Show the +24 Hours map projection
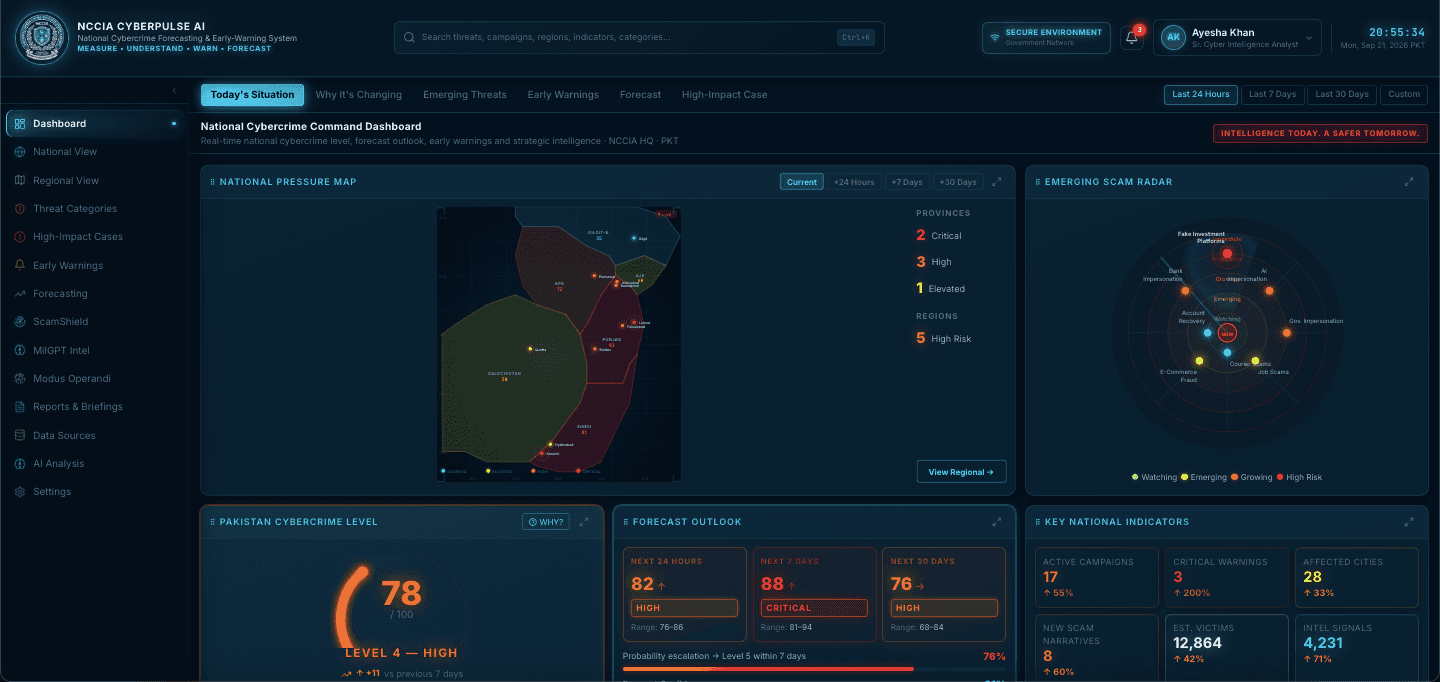The image size is (1440, 682). coord(854,182)
